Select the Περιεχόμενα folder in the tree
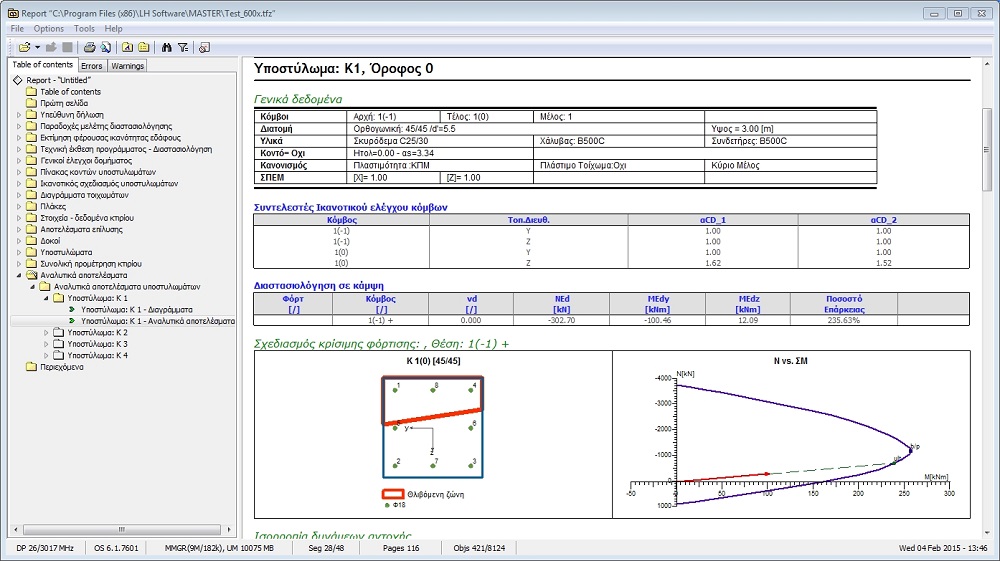 [61, 367]
